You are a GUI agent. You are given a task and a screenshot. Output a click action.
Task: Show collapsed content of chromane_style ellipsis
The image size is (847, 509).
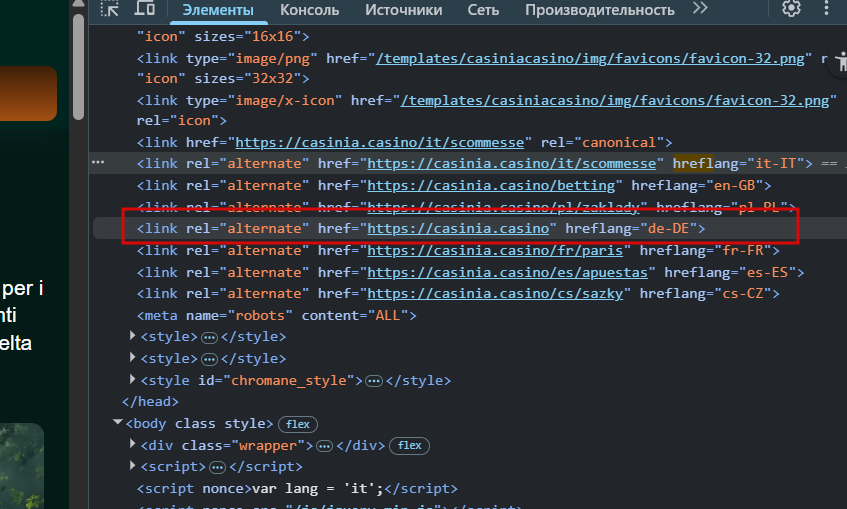[x=374, y=381]
